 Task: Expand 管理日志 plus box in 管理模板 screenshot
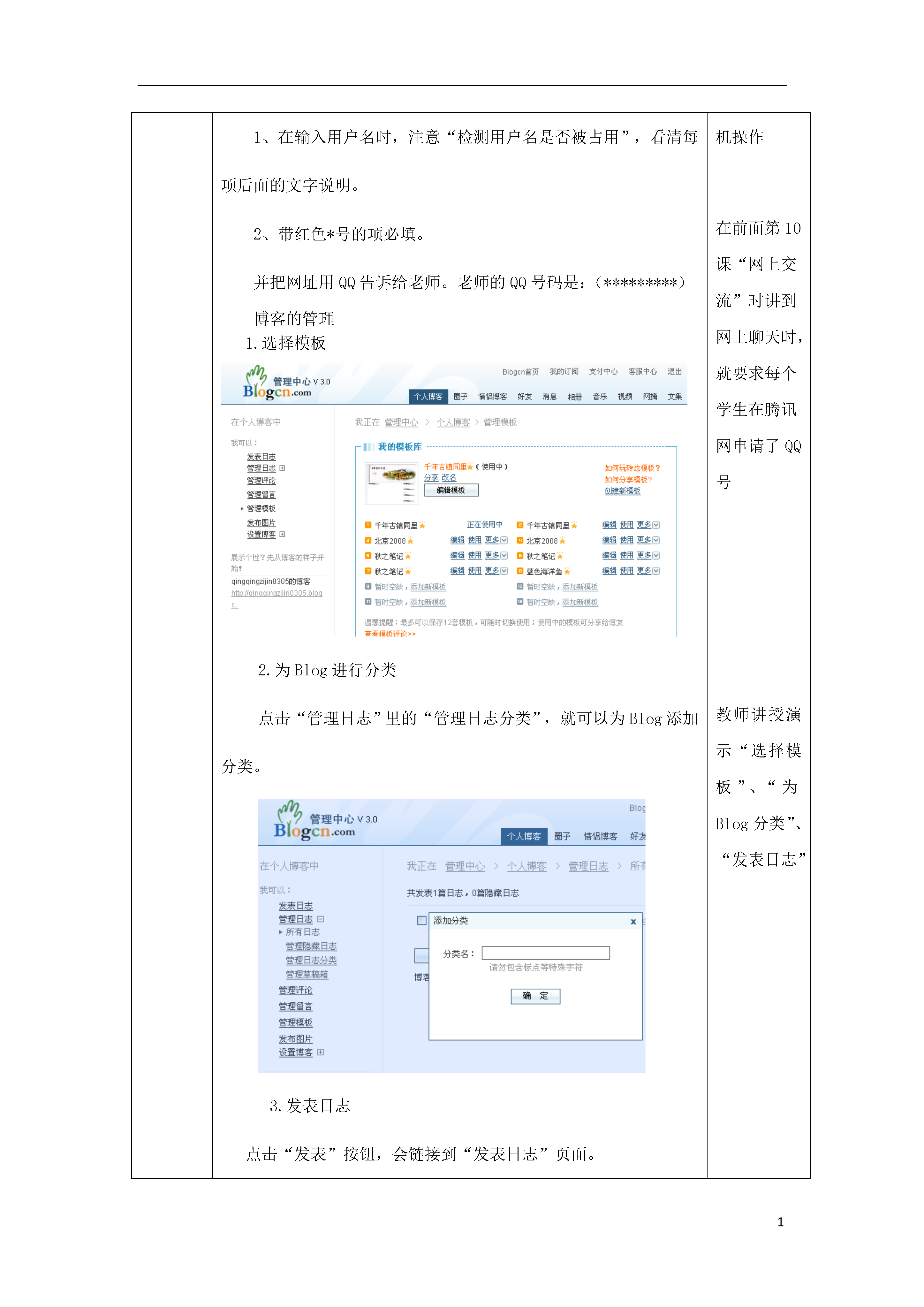[282, 468]
